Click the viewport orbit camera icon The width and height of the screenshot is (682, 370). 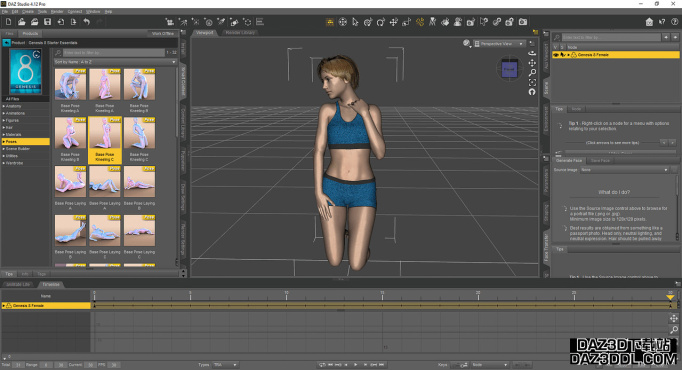coord(532,53)
